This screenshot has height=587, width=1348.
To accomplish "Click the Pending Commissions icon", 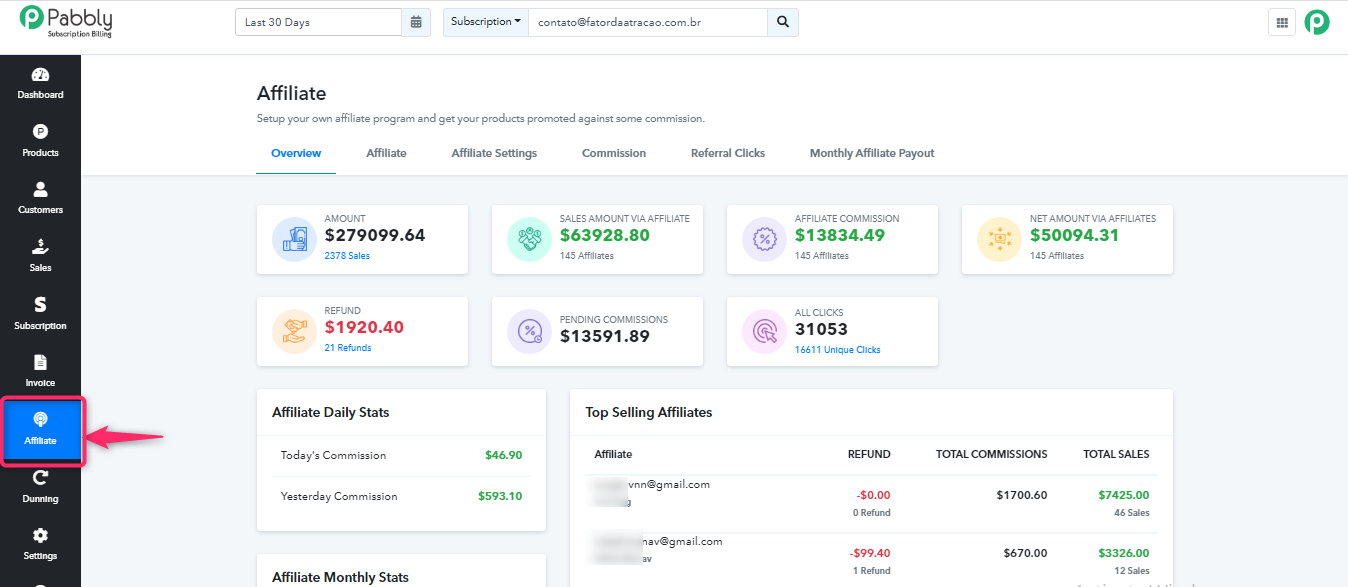I will pyautogui.click(x=530, y=331).
